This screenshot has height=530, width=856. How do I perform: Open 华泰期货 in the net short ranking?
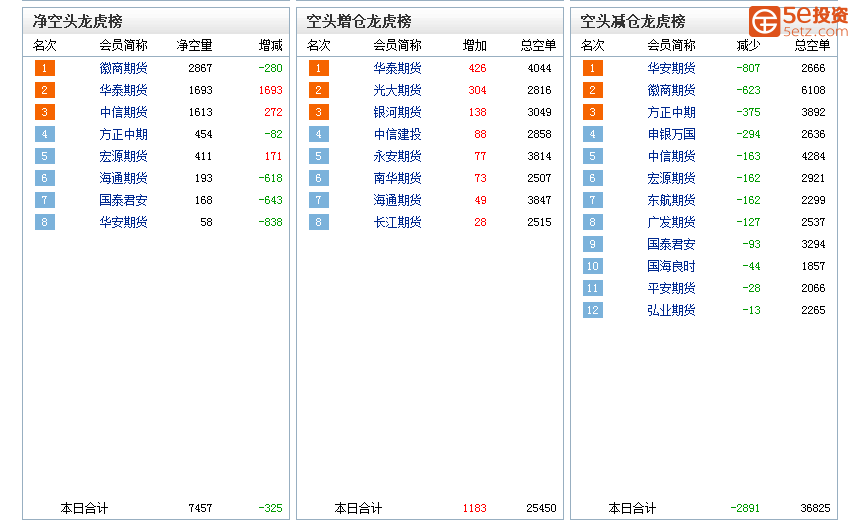point(123,90)
